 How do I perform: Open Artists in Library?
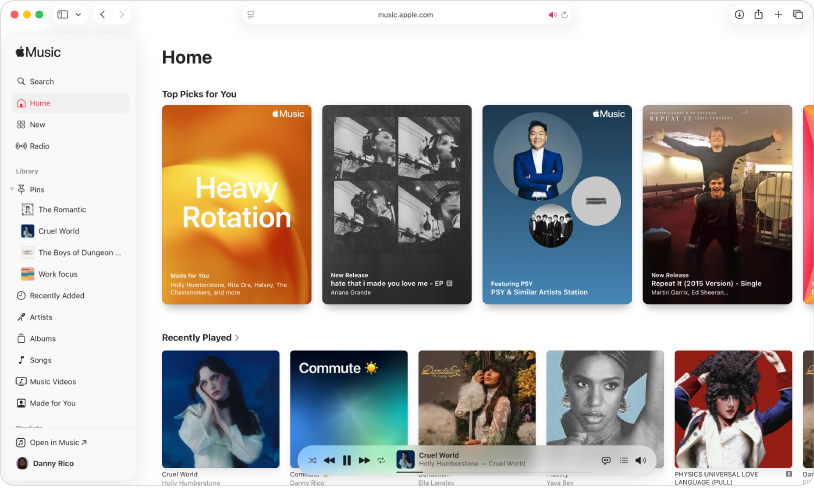pyautogui.click(x=70, y=317)
